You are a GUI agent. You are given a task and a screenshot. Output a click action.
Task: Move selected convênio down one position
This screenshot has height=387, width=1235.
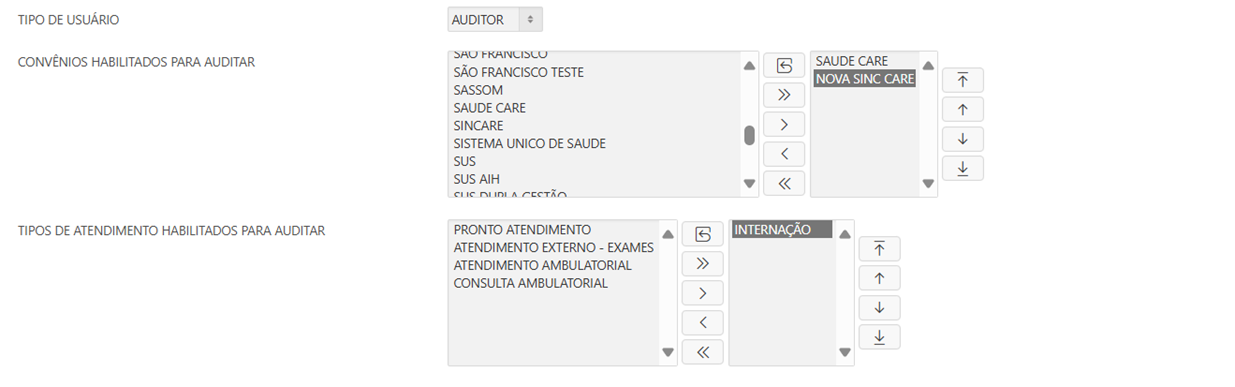tap(963, 139)
